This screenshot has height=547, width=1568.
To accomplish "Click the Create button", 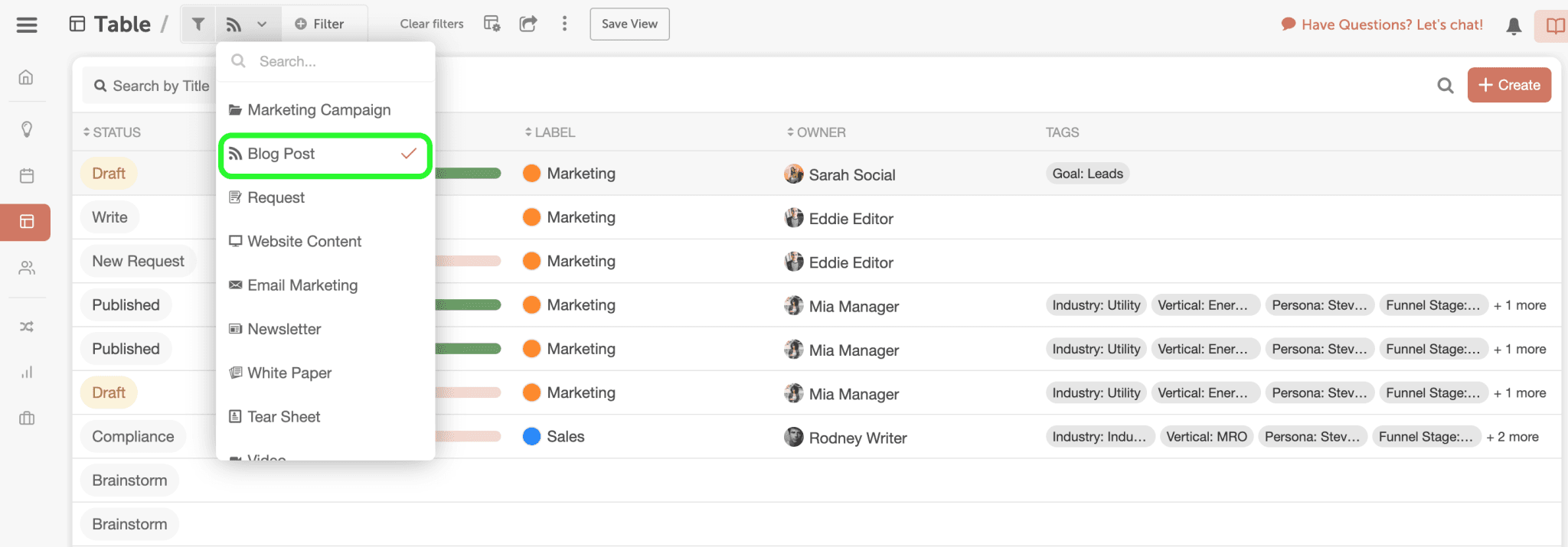I will (x=1508, y=85).
